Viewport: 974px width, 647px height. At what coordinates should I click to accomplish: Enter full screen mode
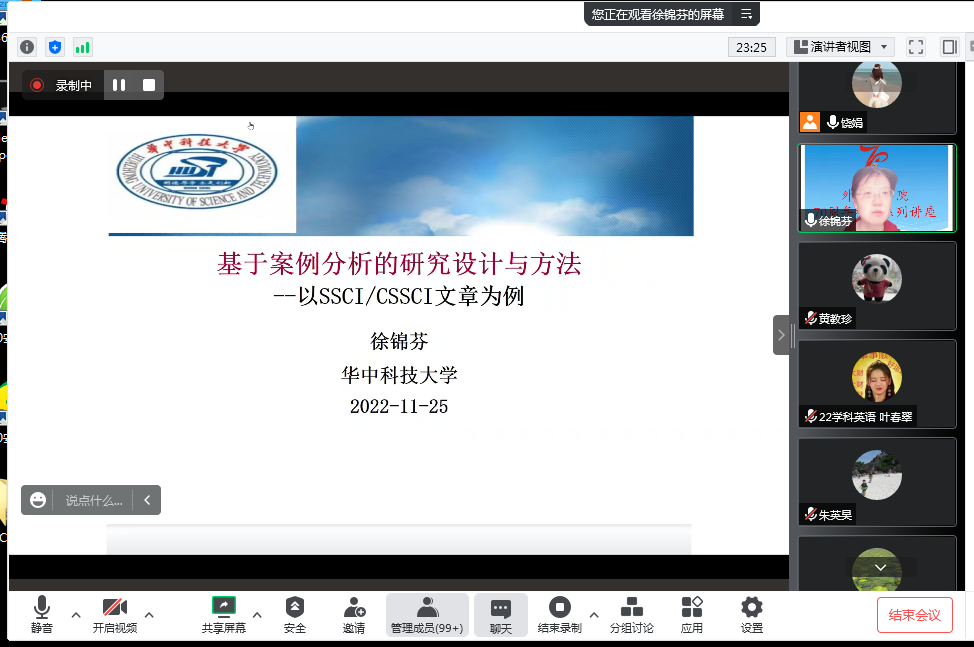[x=915, y=47]
